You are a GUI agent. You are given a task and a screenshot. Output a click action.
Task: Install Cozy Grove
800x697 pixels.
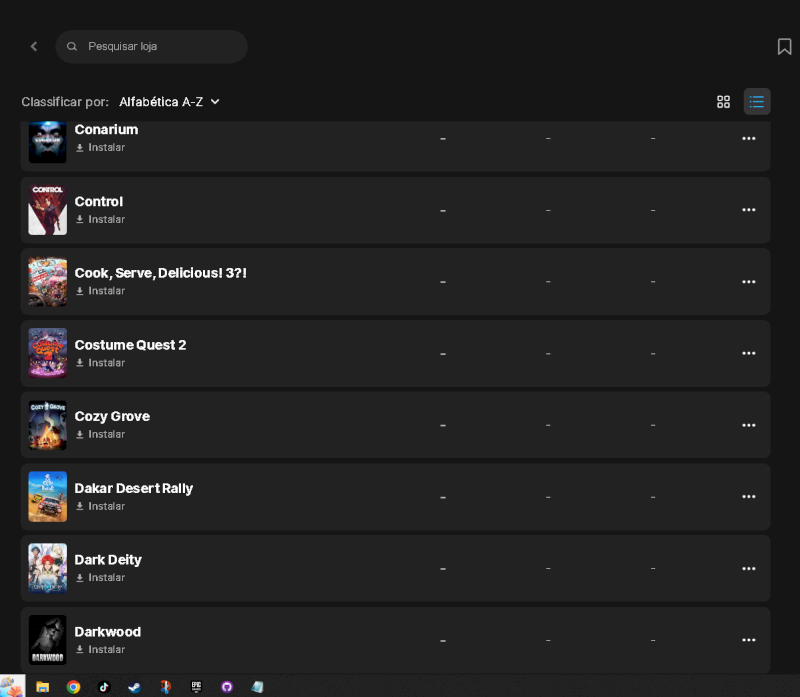(x=101, y=434)
